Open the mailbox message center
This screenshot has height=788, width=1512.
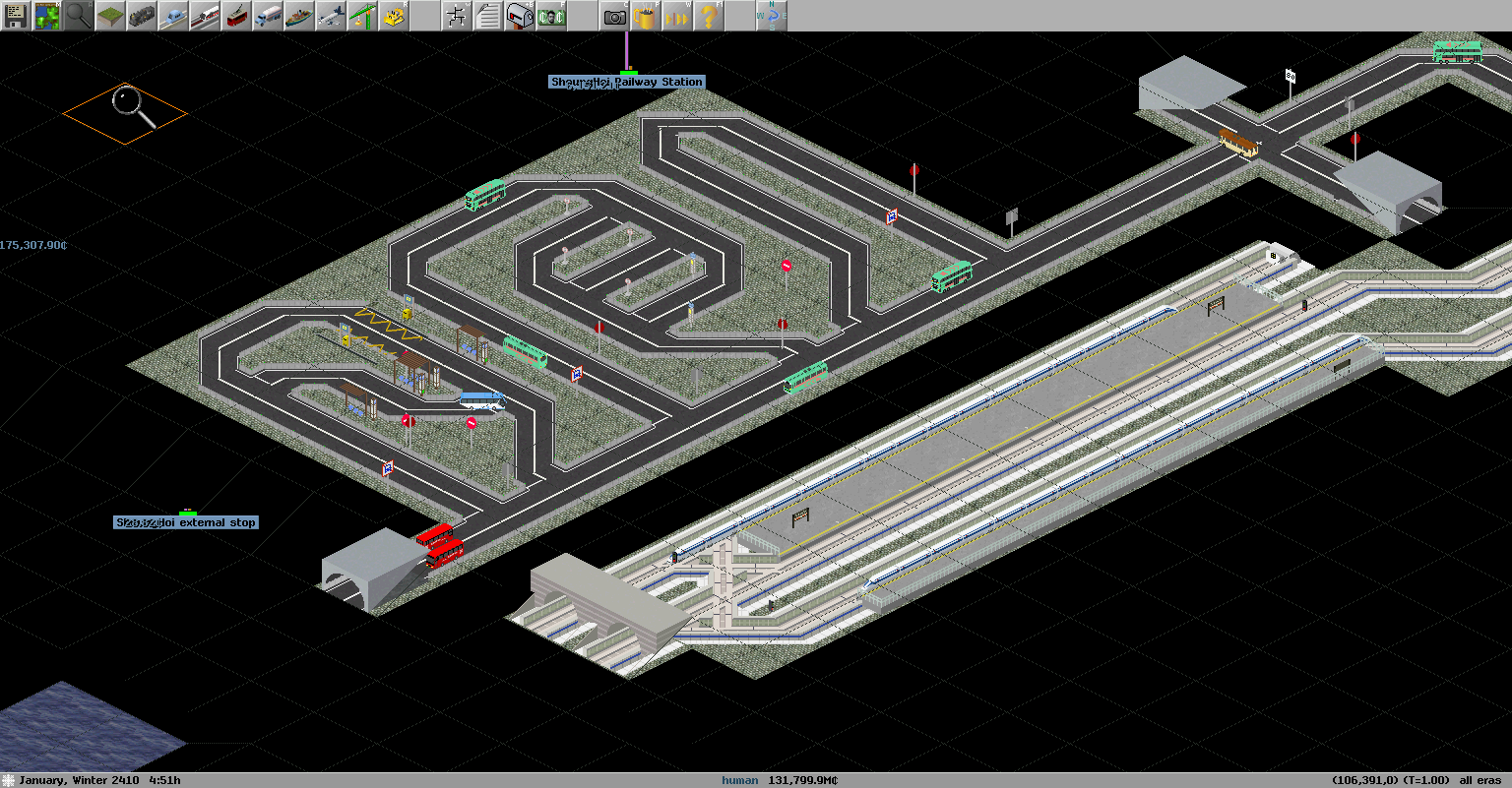[x=520, y=16]
